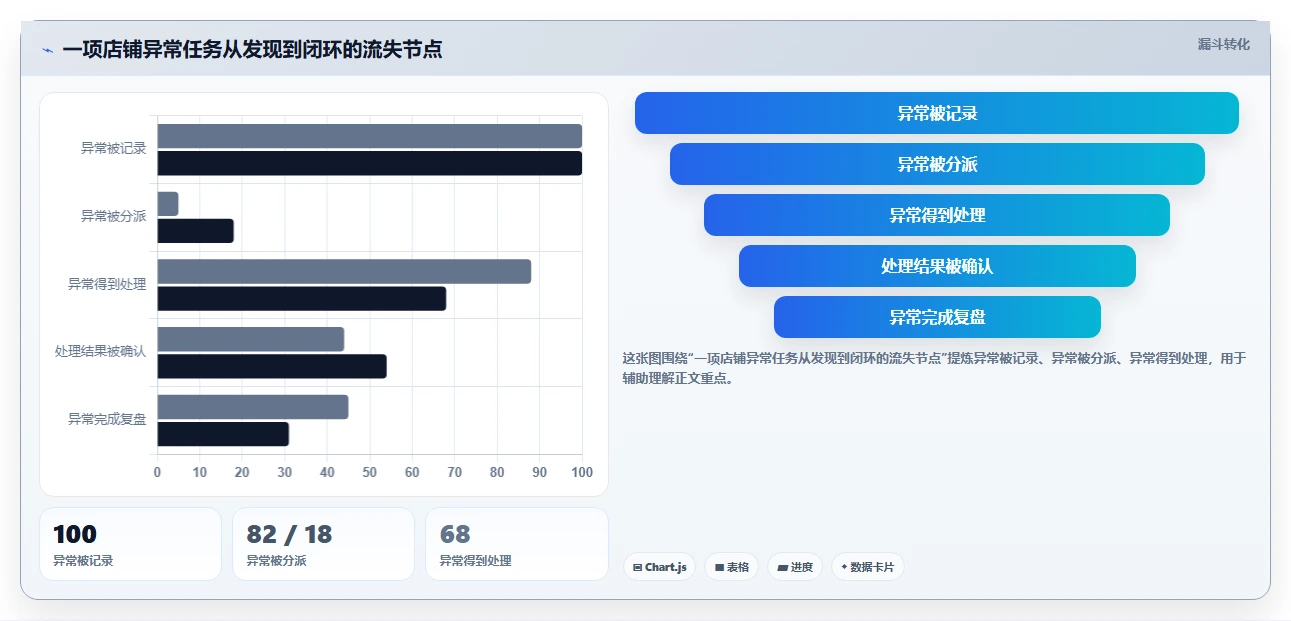
Task: Click the y-axis label 异常被分派 in the chart
Action: [x=114, y=216]
